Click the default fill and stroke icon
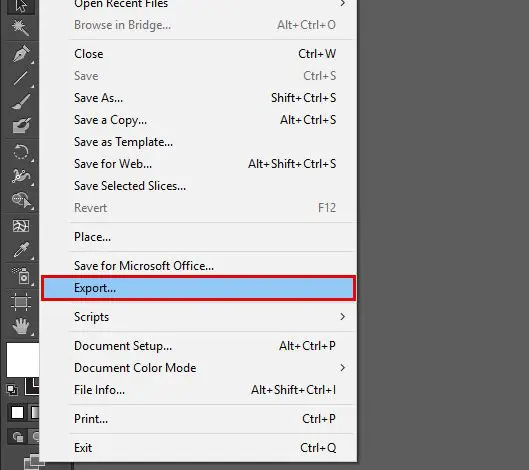The image size is (529, 470). coord(12,390)
